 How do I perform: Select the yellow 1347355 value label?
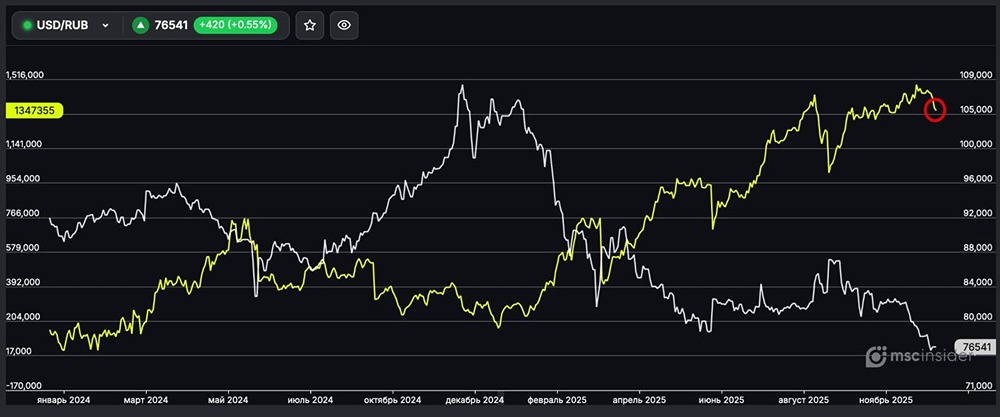tap(35, 111)
